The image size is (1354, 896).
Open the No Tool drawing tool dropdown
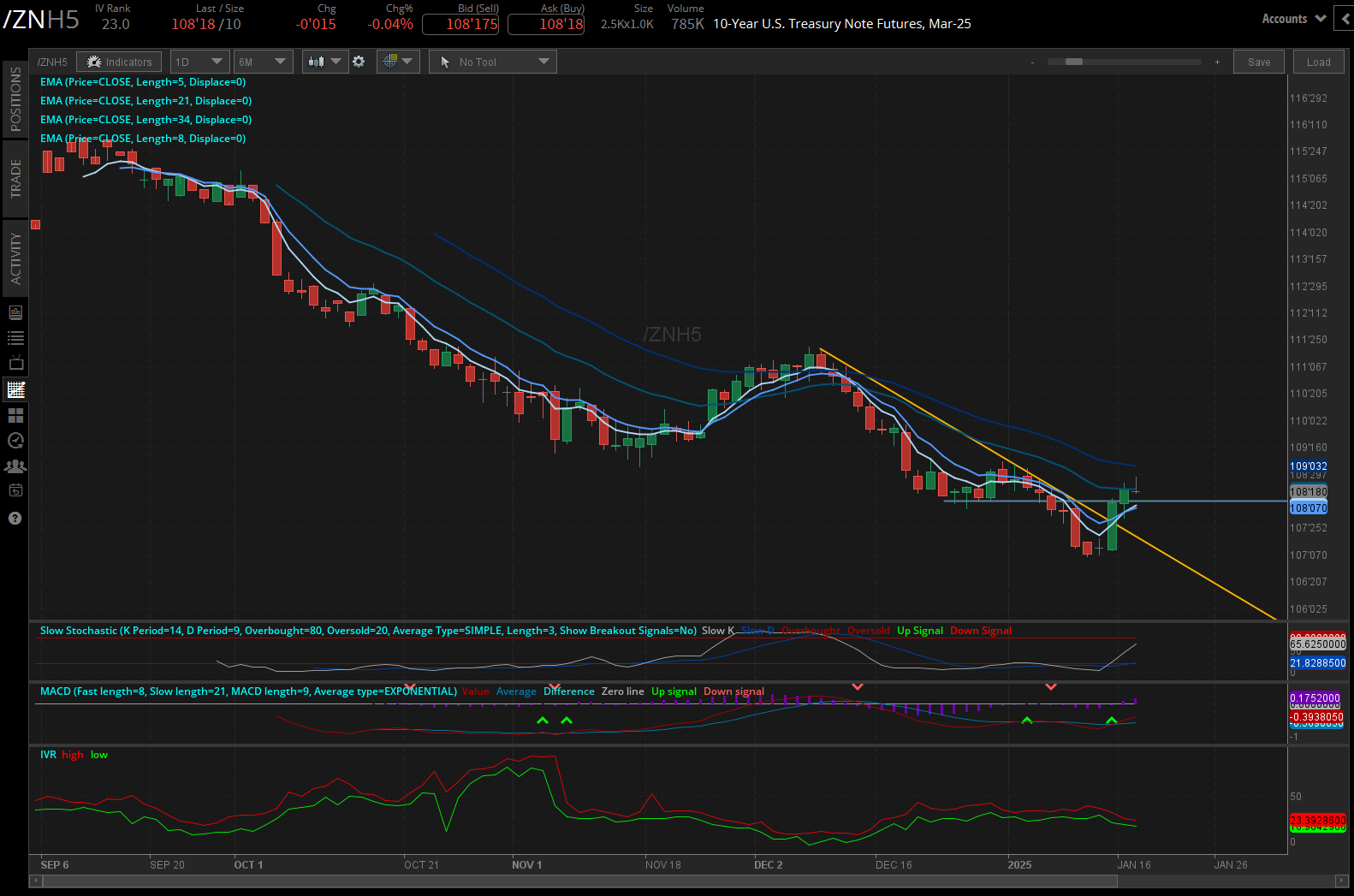[492, 62]
